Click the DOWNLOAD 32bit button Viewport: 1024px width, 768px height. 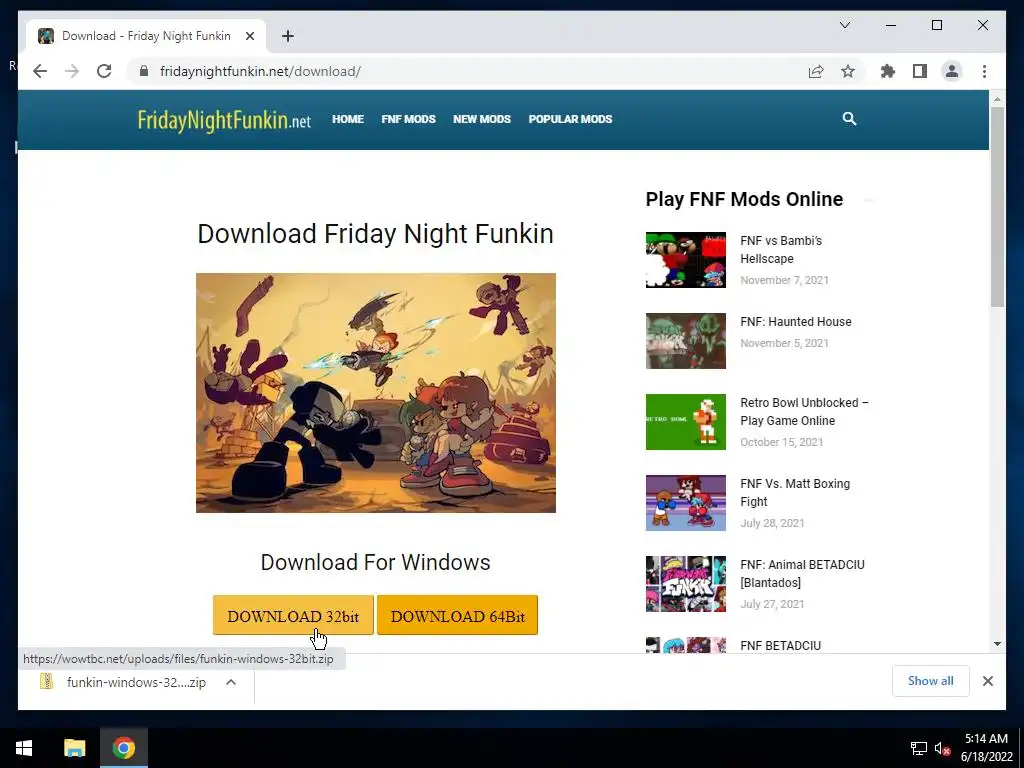tap(293, 615)
